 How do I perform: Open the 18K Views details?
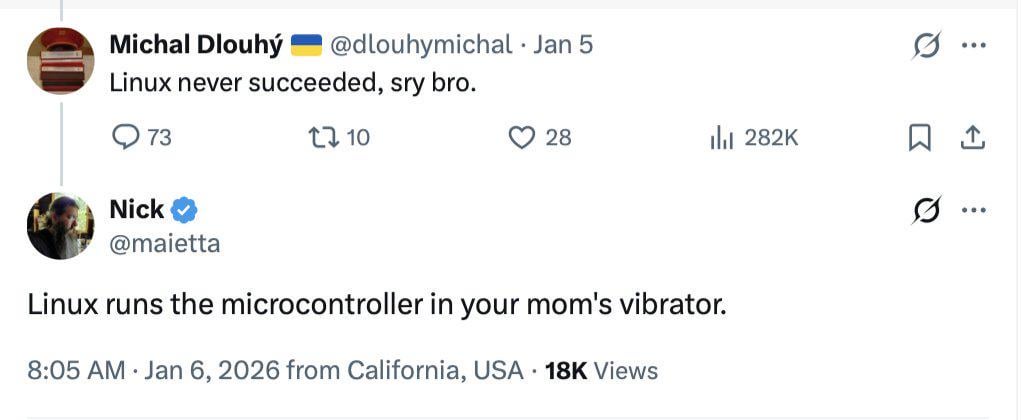click(x=601, y=371)
